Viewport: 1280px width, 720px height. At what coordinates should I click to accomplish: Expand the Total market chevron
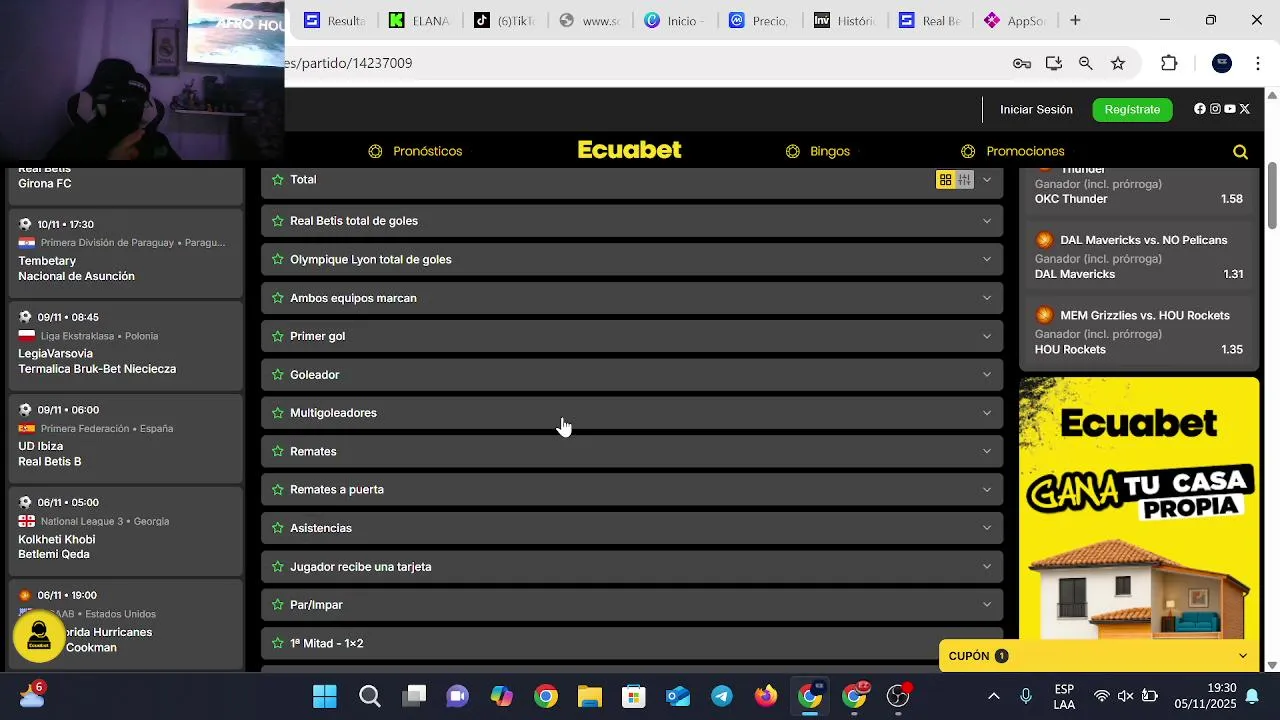987,180
